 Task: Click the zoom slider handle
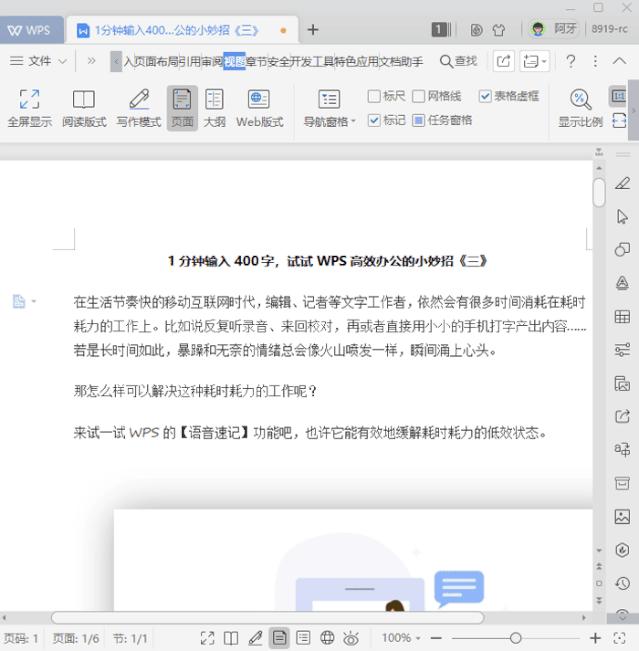515,638
